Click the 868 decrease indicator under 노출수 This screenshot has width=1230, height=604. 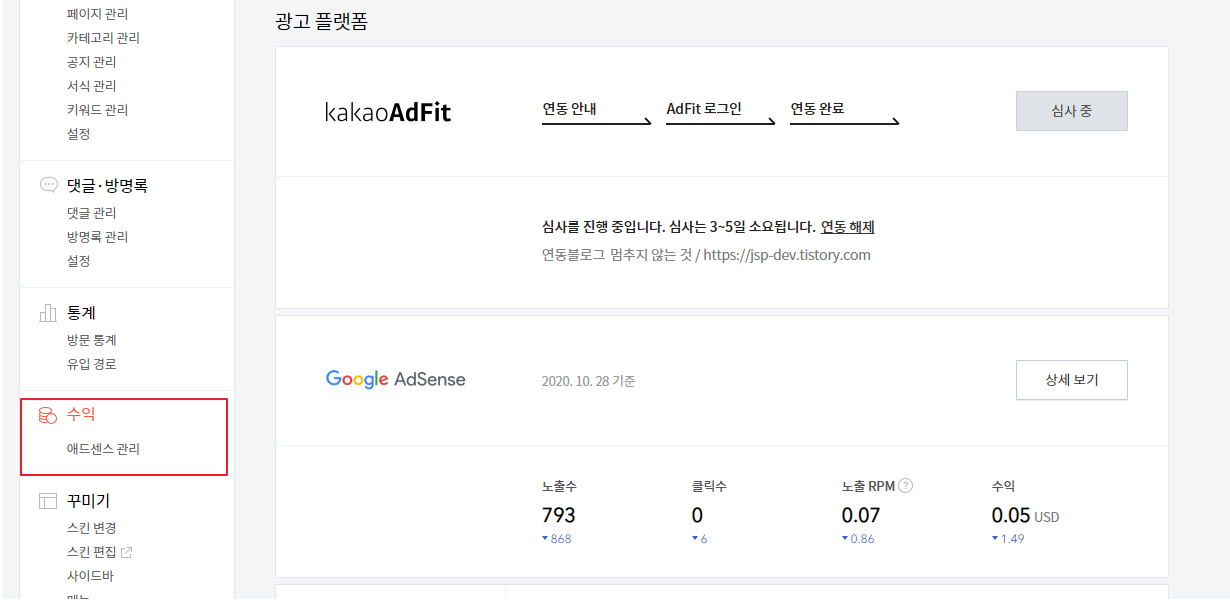[x=557, y=539]
